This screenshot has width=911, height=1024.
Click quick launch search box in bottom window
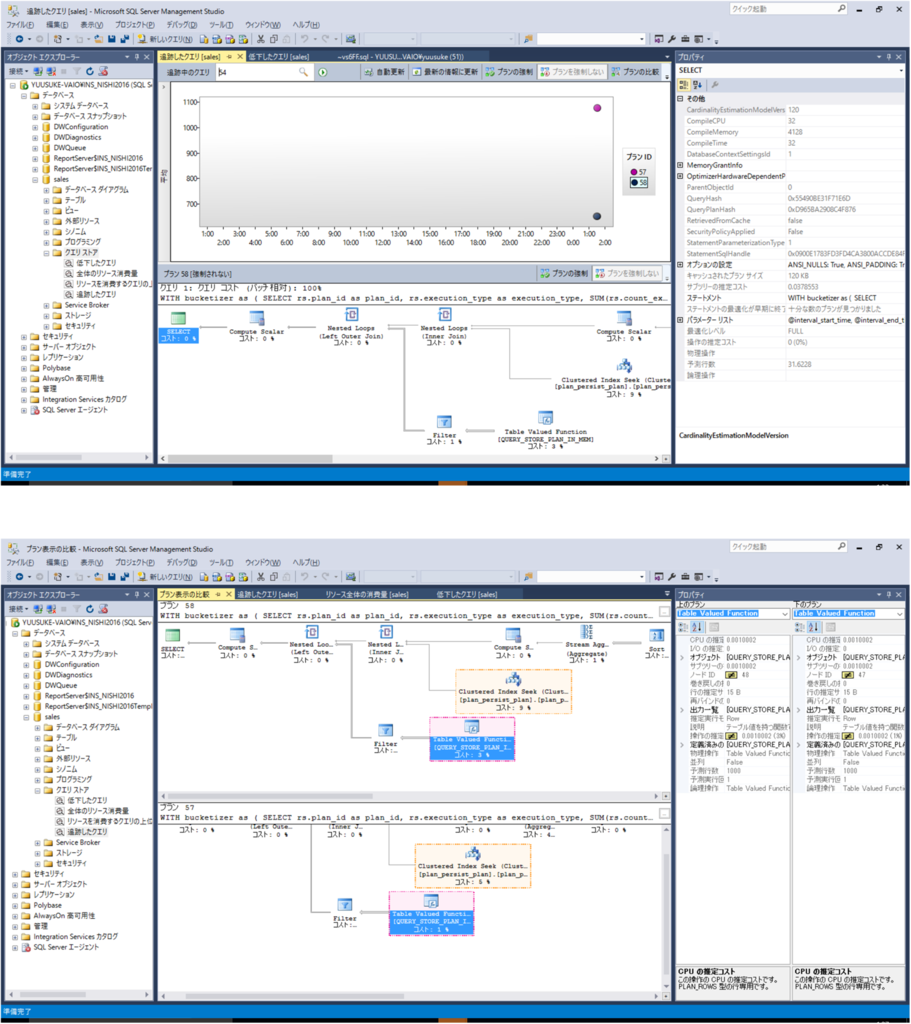pos(788,547)
